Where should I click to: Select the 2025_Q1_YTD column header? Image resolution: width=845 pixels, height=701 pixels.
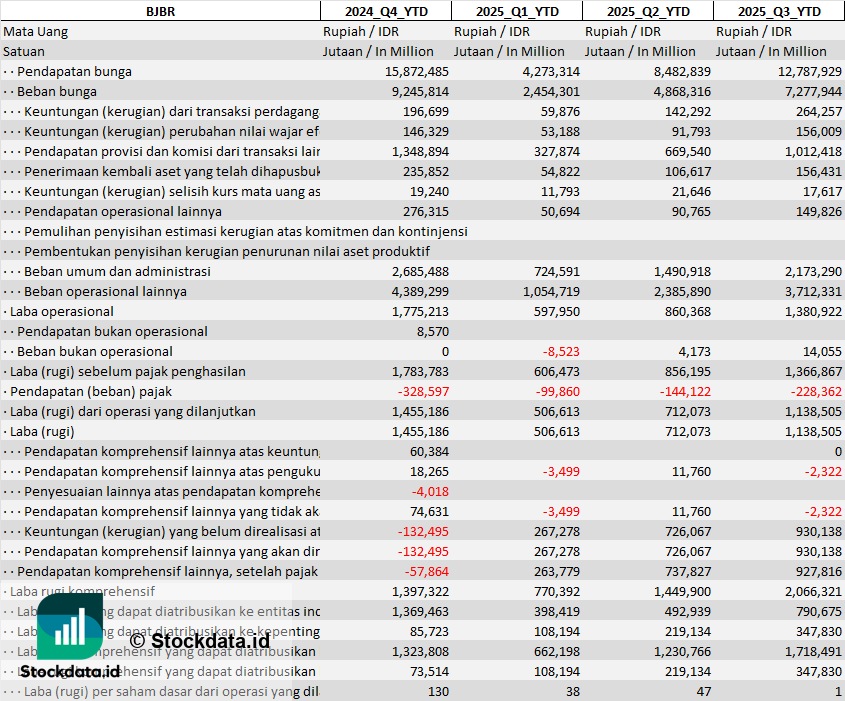[517, 11]
